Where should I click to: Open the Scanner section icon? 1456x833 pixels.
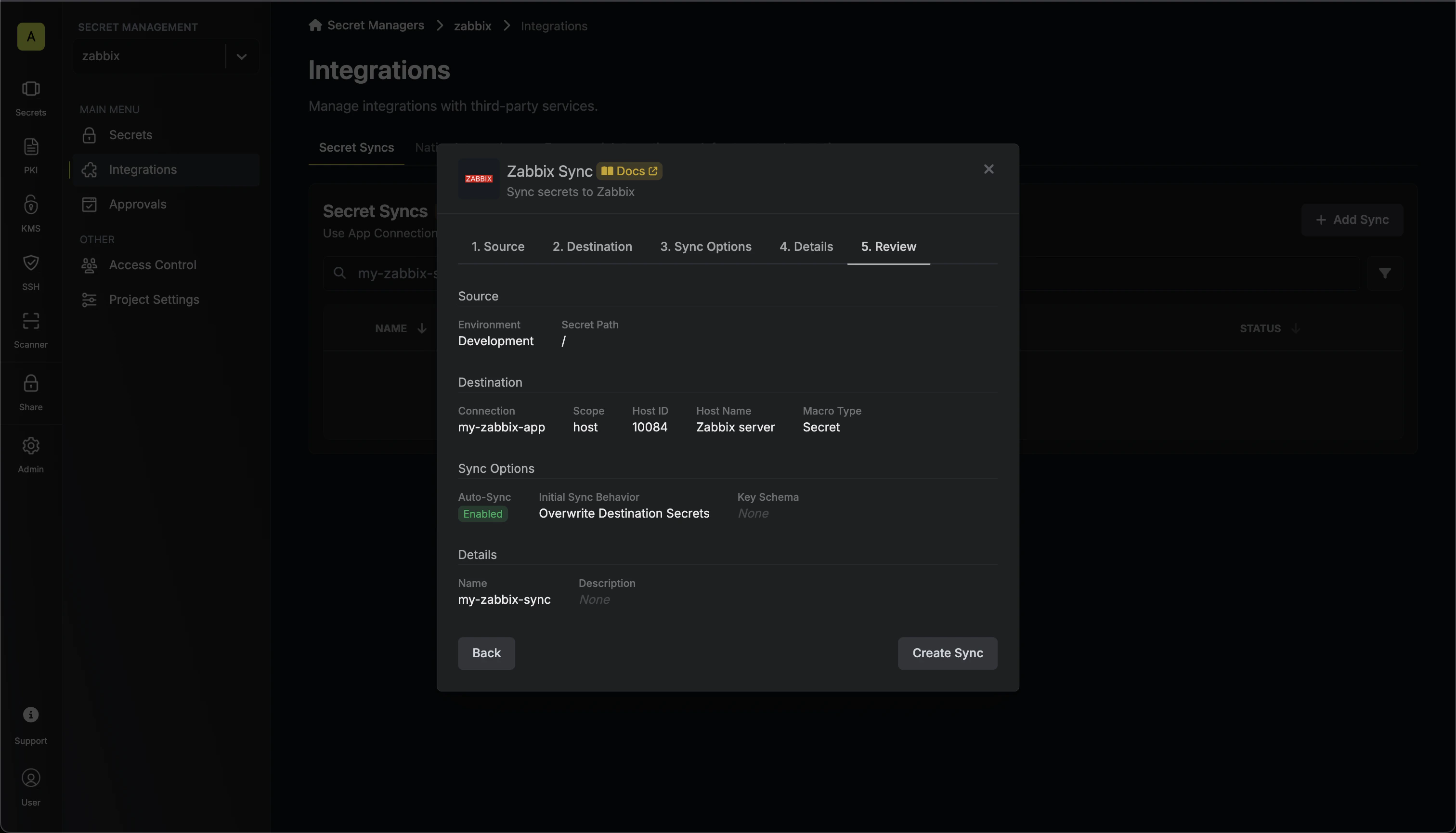(31, 330)
